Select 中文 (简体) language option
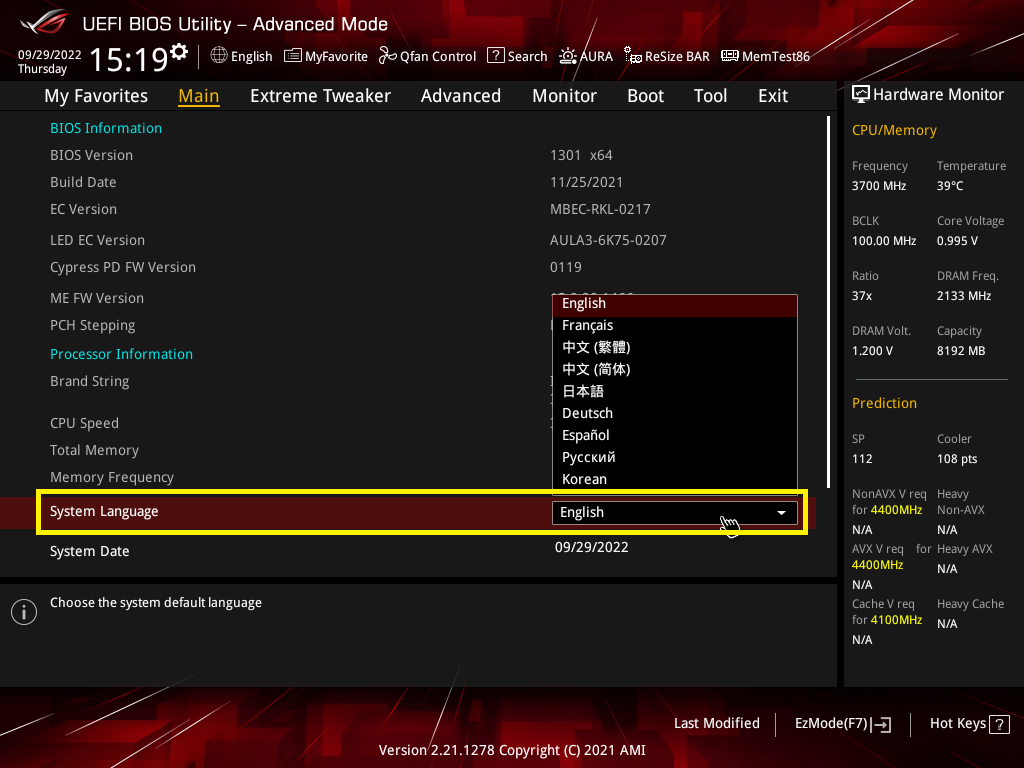This screenshot has height=768, width=1024. click(x=675, y=370)
